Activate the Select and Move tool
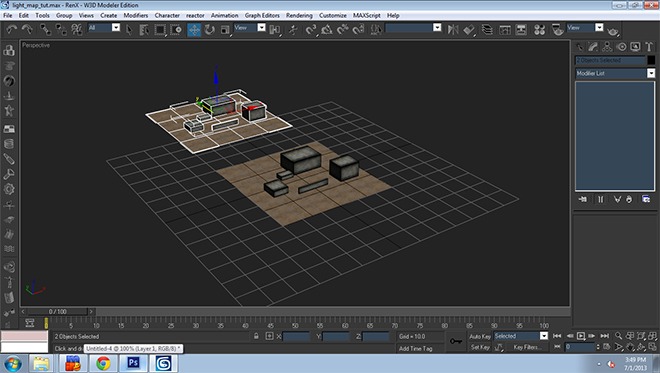 pyautogui.click(x=194, y=30)
